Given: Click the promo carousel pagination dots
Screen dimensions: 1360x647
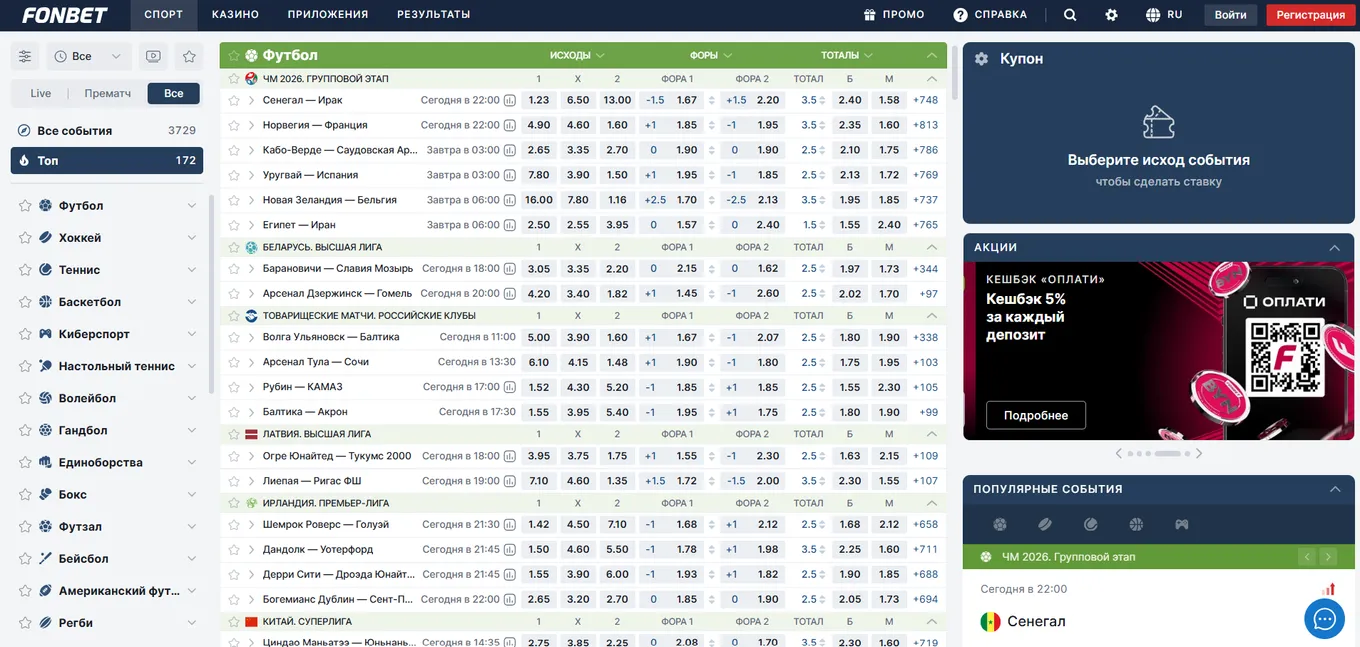Looking at the screenshot, I should pyautogui.click(x=1158, y=453).
